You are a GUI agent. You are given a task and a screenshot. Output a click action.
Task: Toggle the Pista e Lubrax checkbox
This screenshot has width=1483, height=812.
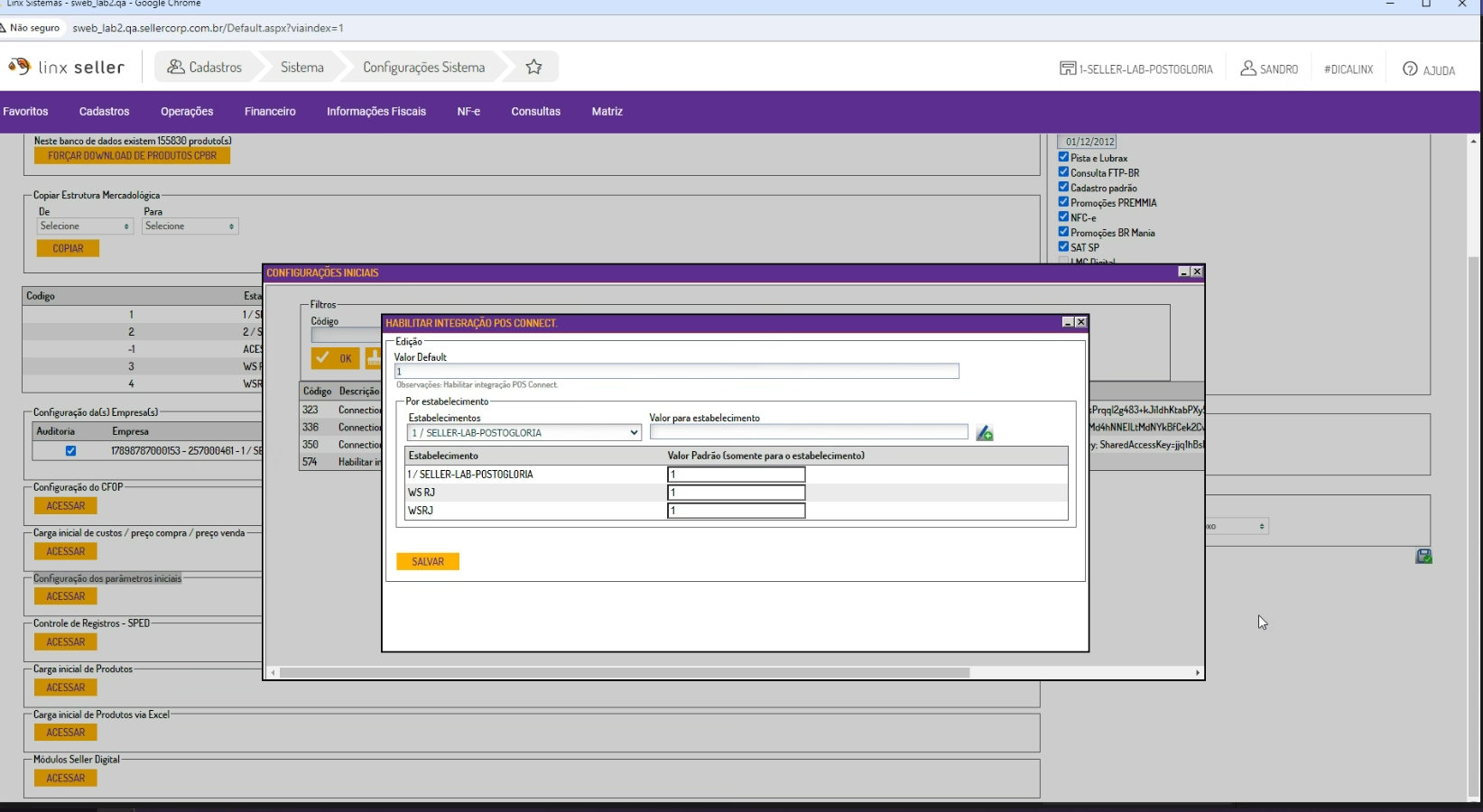[x=1063, y=157]
